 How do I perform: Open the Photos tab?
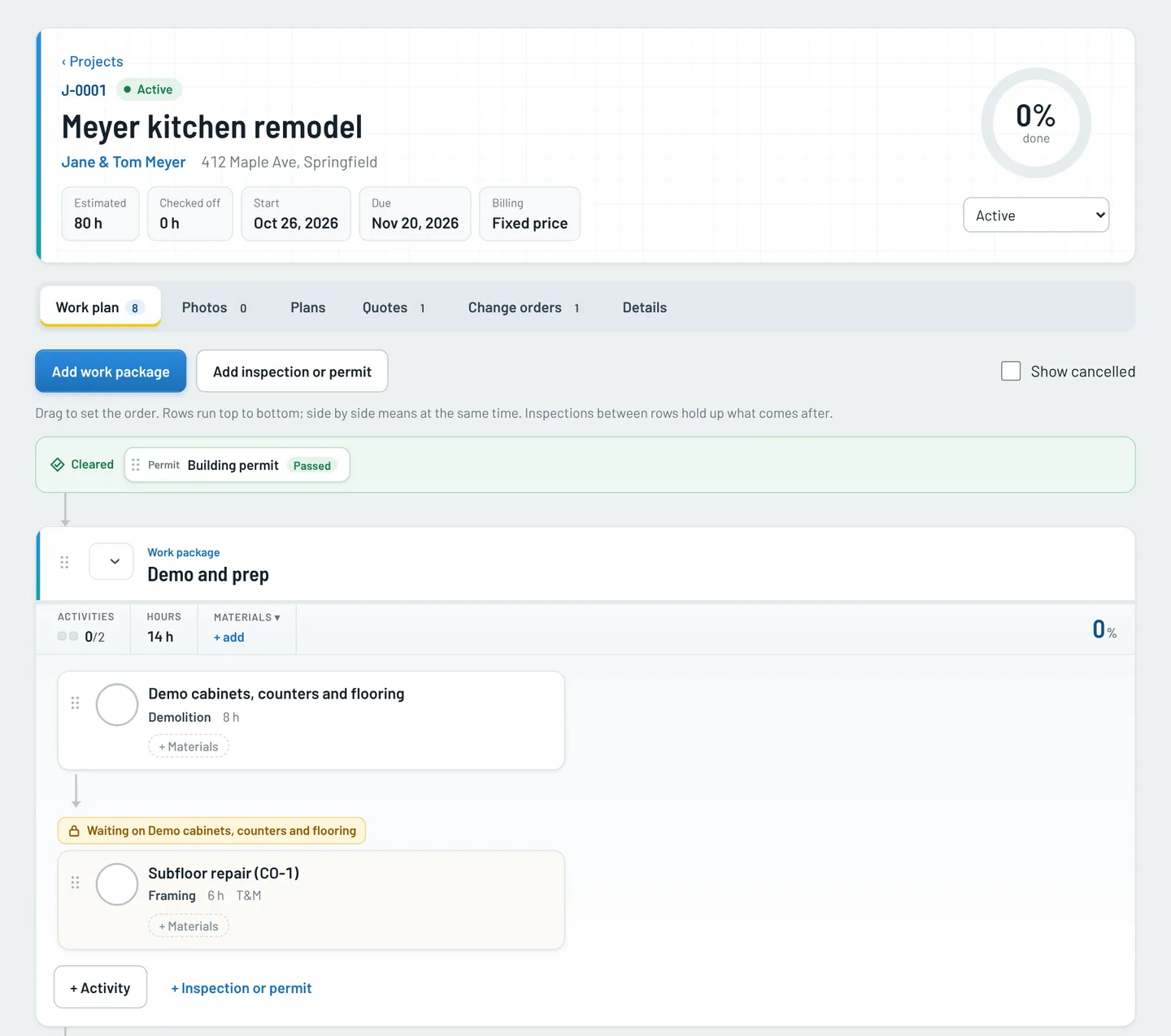215,307
